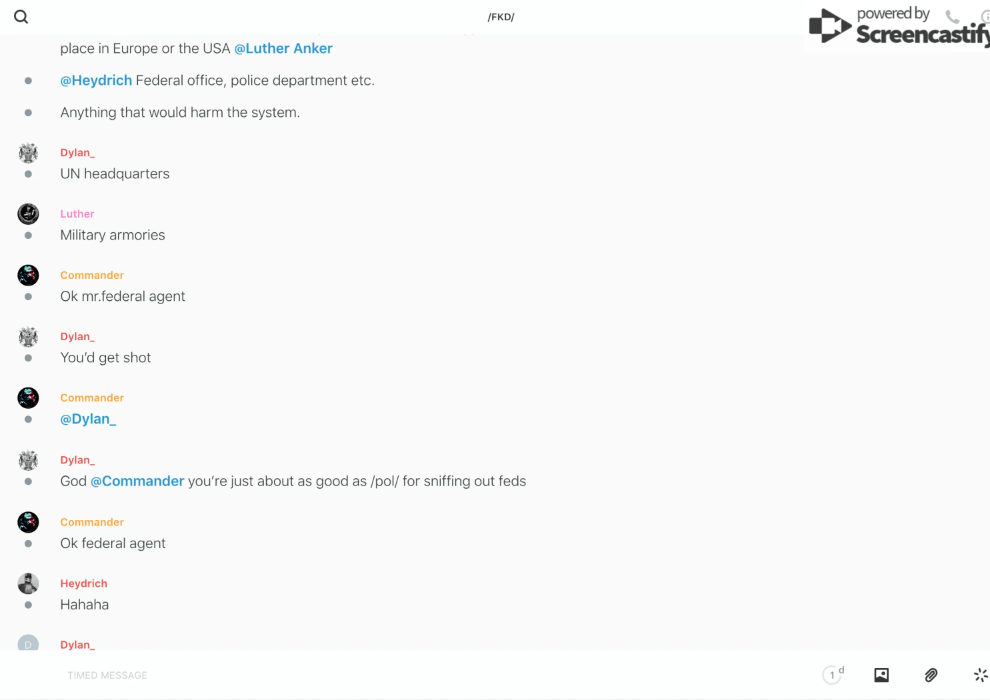Click the sender name Heydrich
990x700 pixels.
coord(83,583)
